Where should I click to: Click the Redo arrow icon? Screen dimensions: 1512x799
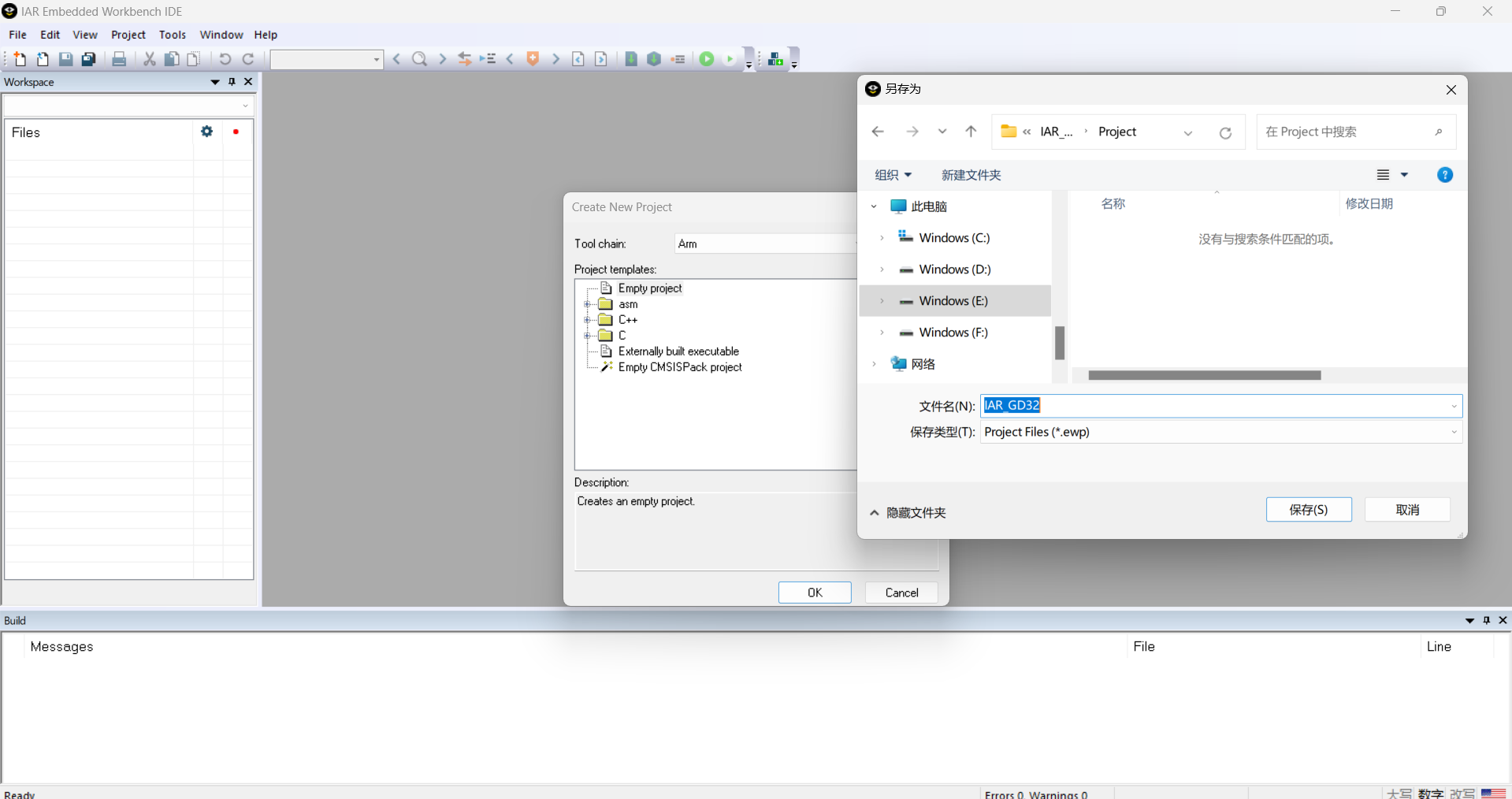point(248,59)
